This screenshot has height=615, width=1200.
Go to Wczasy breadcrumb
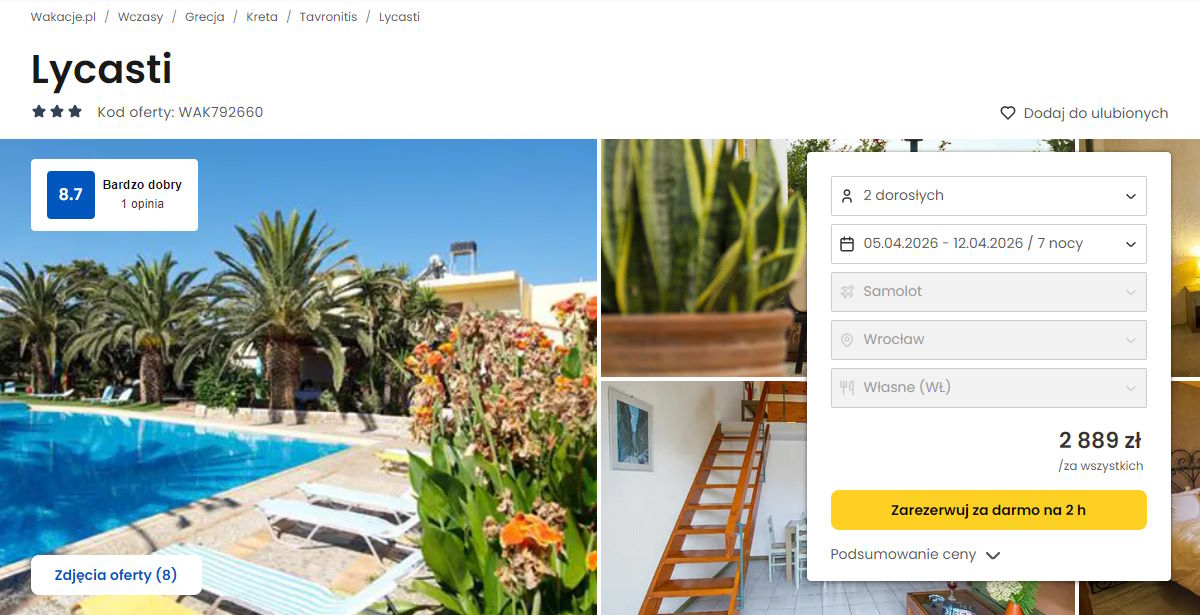(140, 17)
